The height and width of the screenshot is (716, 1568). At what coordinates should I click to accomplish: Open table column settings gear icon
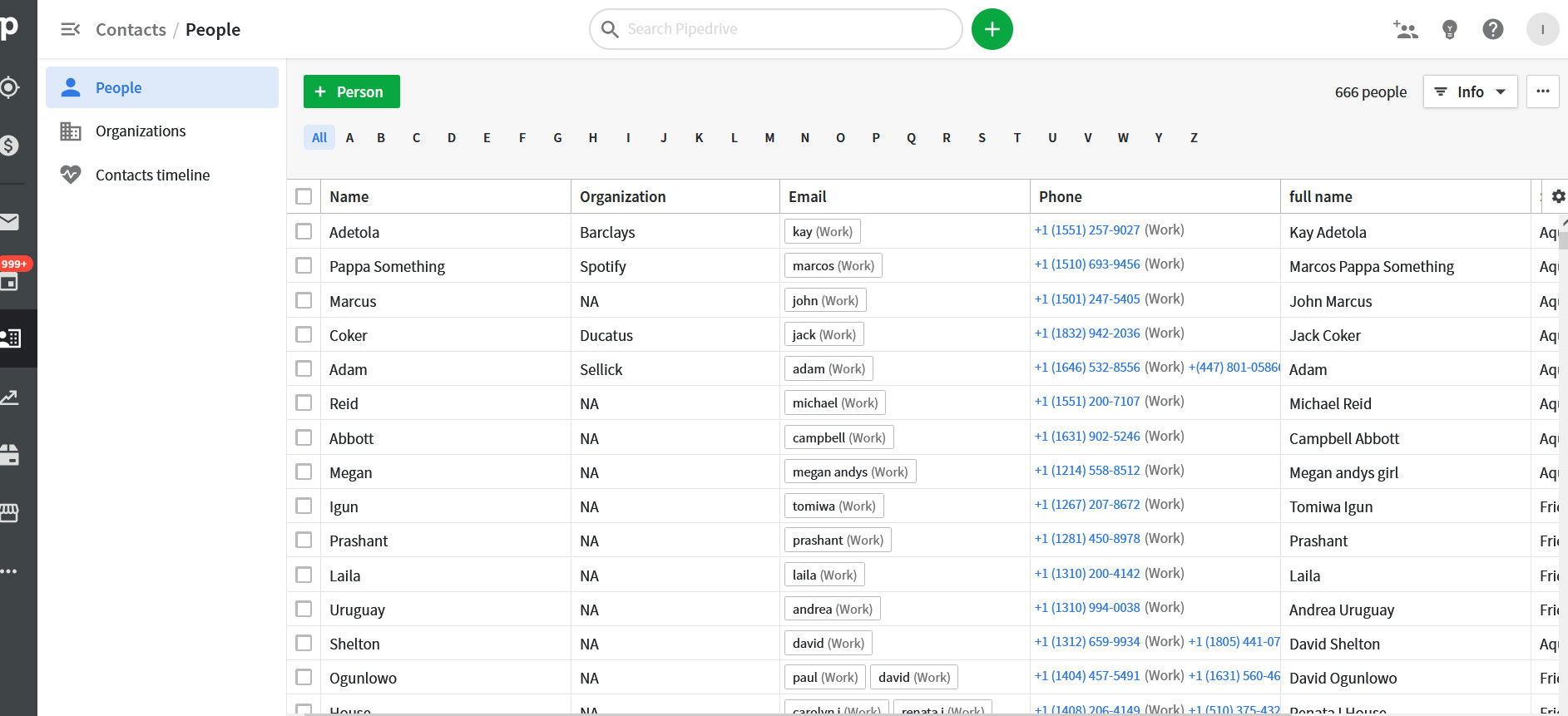1558,196
